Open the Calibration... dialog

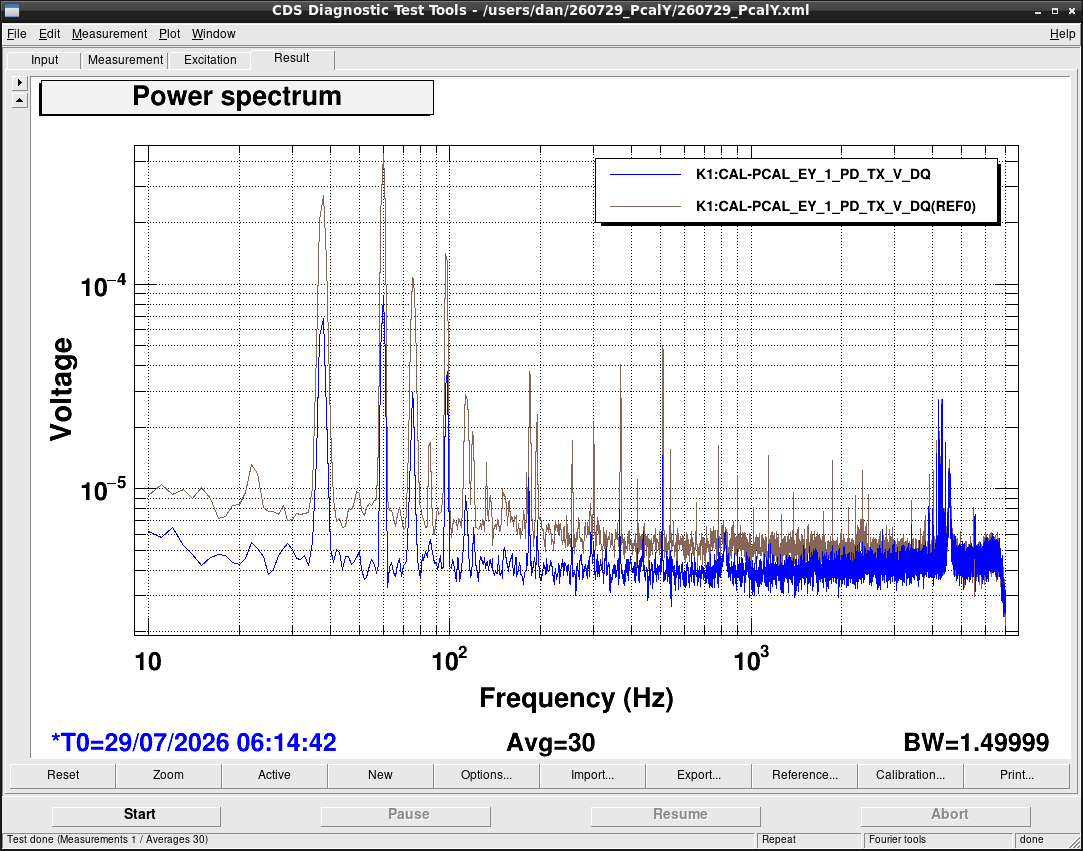pyautogui.click(x=910, y=775)
